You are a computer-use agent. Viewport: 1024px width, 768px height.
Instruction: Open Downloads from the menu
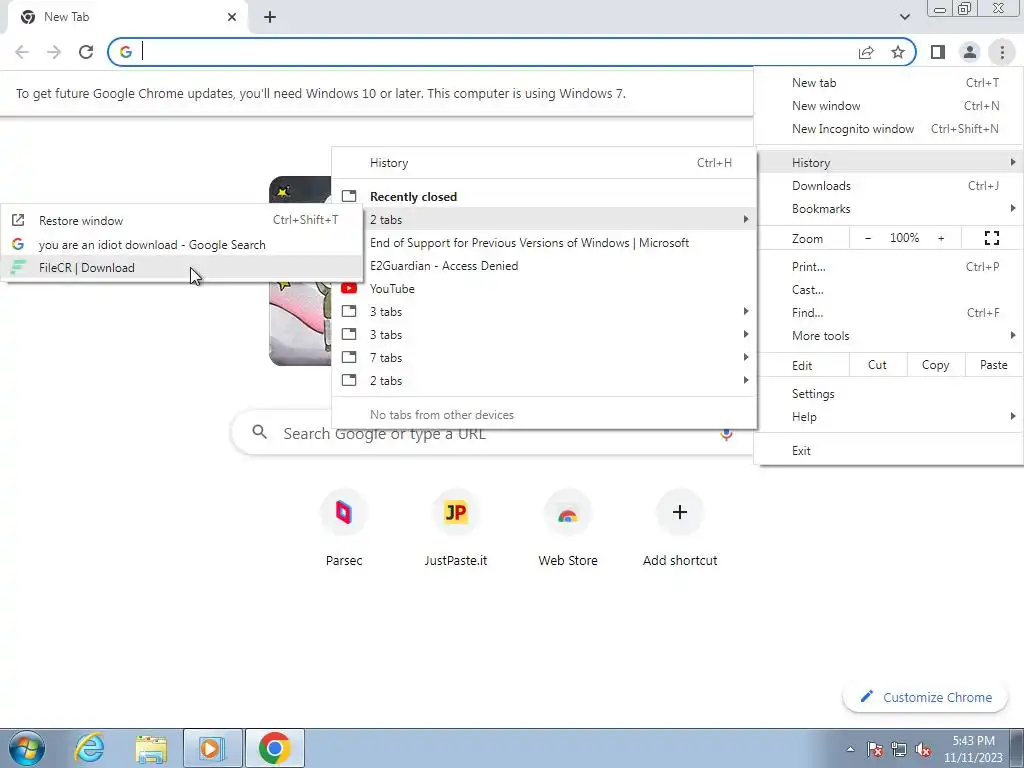889,185
